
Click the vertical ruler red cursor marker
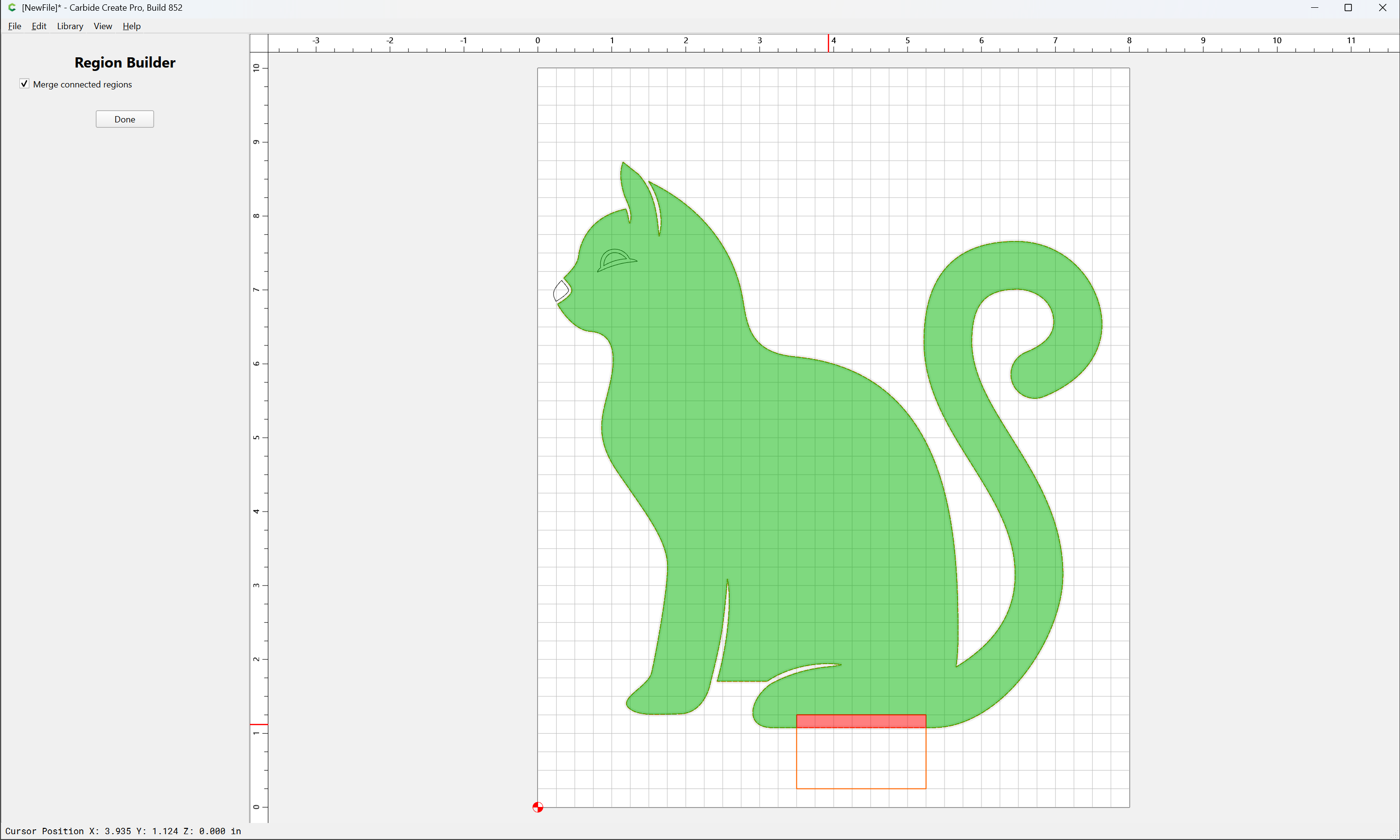click(x=259, y=724)
